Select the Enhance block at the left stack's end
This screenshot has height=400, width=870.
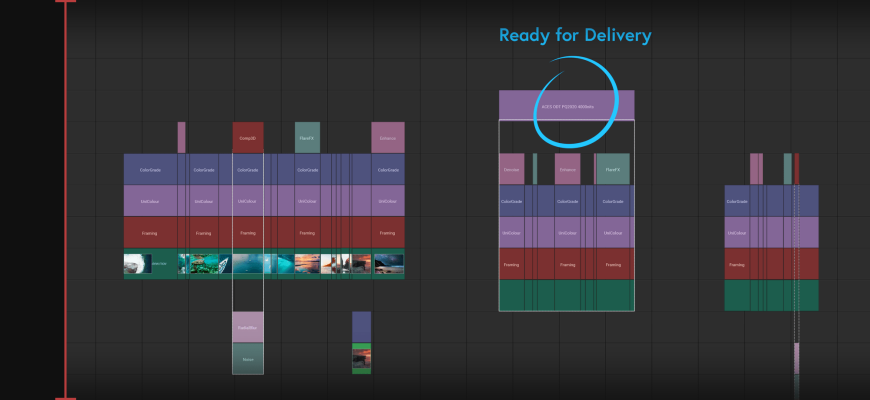[388, 138]
